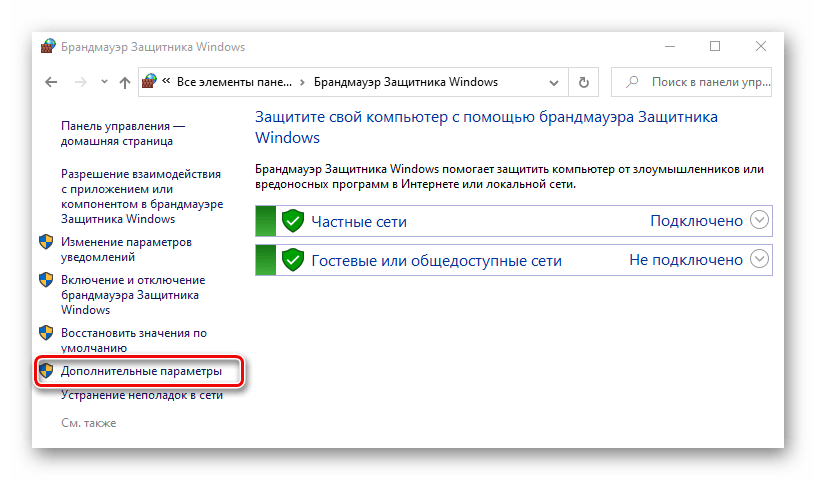Image resolution: width=816 pixels, height=480 pixels.
Task: Click the Back navigation arrow
Action: tap(51, 82)
